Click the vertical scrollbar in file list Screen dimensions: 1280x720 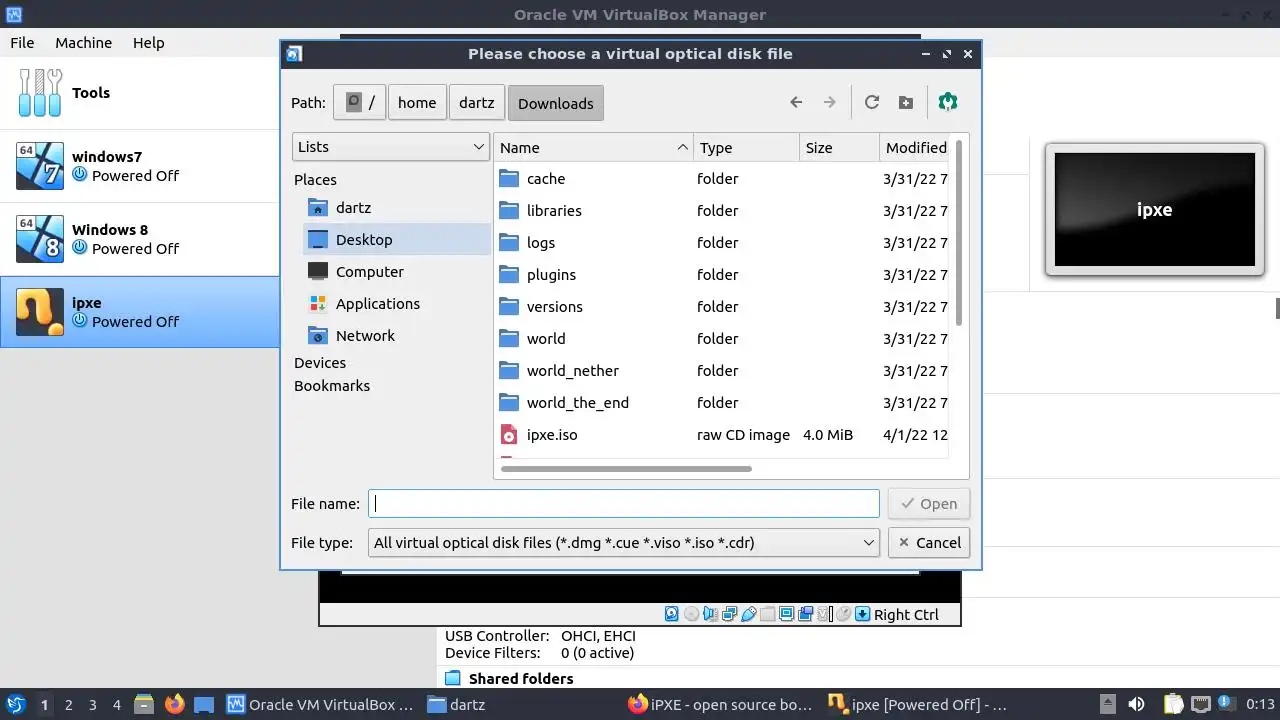(959, 232)
